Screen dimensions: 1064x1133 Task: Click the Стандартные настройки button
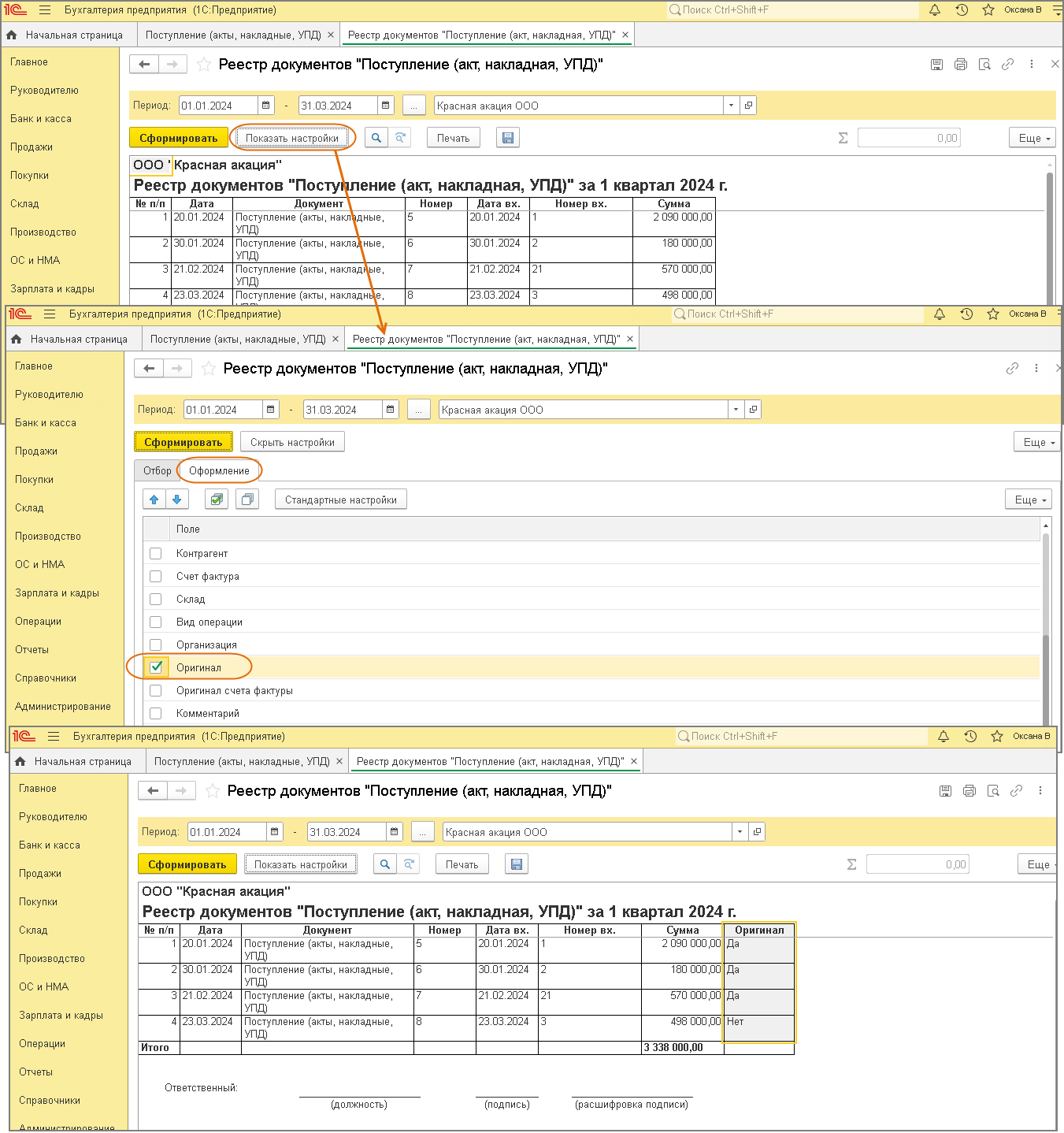(341, 500)
